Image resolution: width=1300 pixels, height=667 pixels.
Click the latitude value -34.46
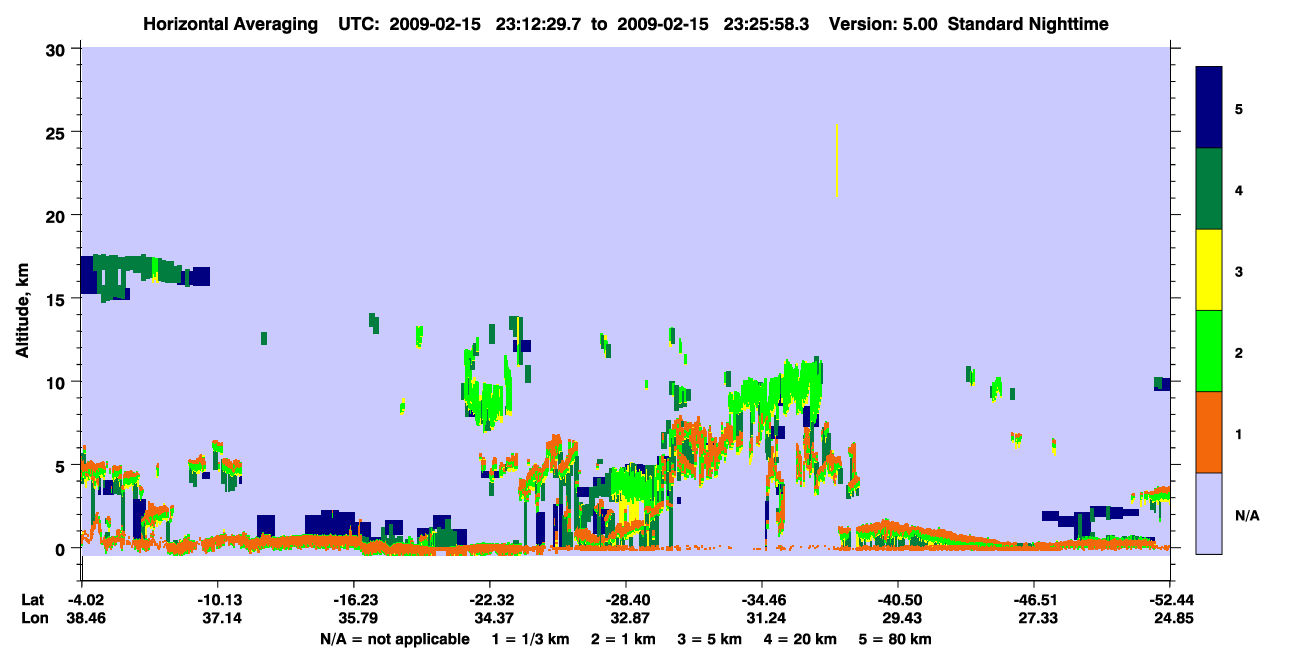coord(761,600)
